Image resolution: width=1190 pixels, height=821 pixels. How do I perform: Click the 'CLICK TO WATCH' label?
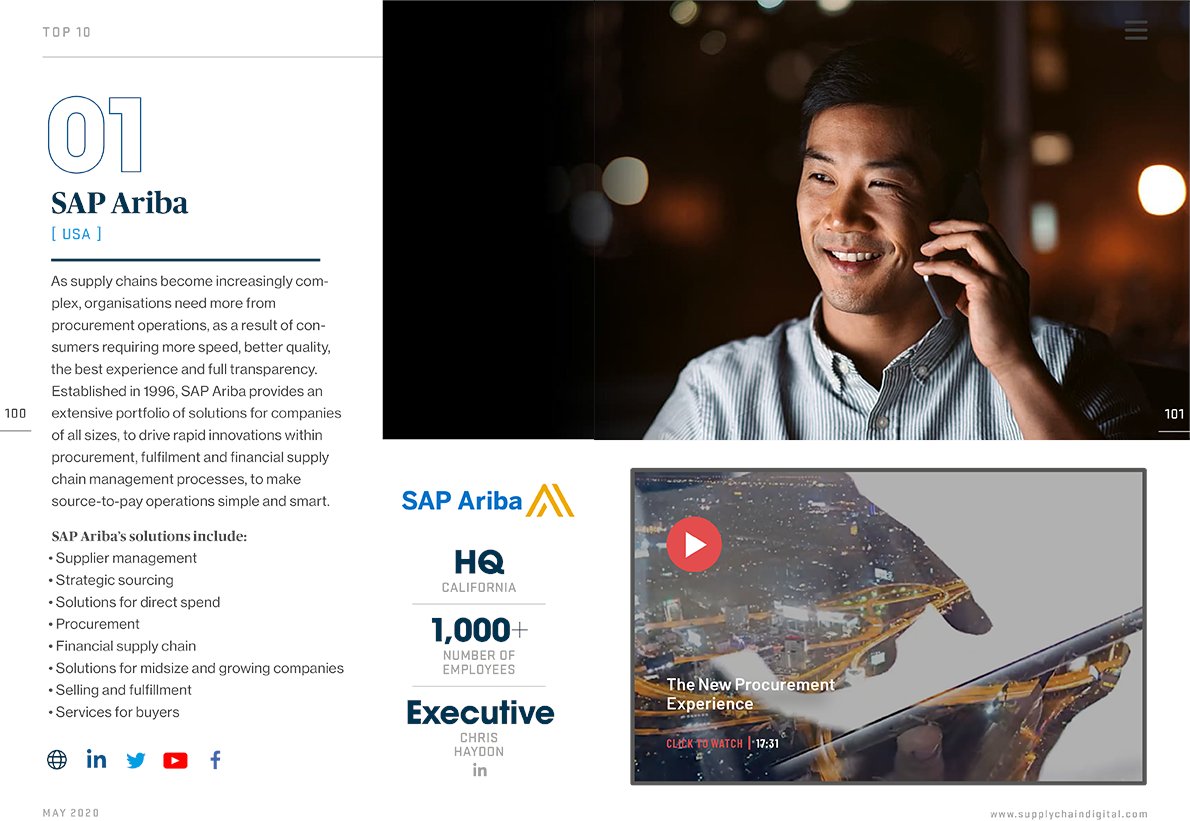pyautogui.click(x=704, y=744)
